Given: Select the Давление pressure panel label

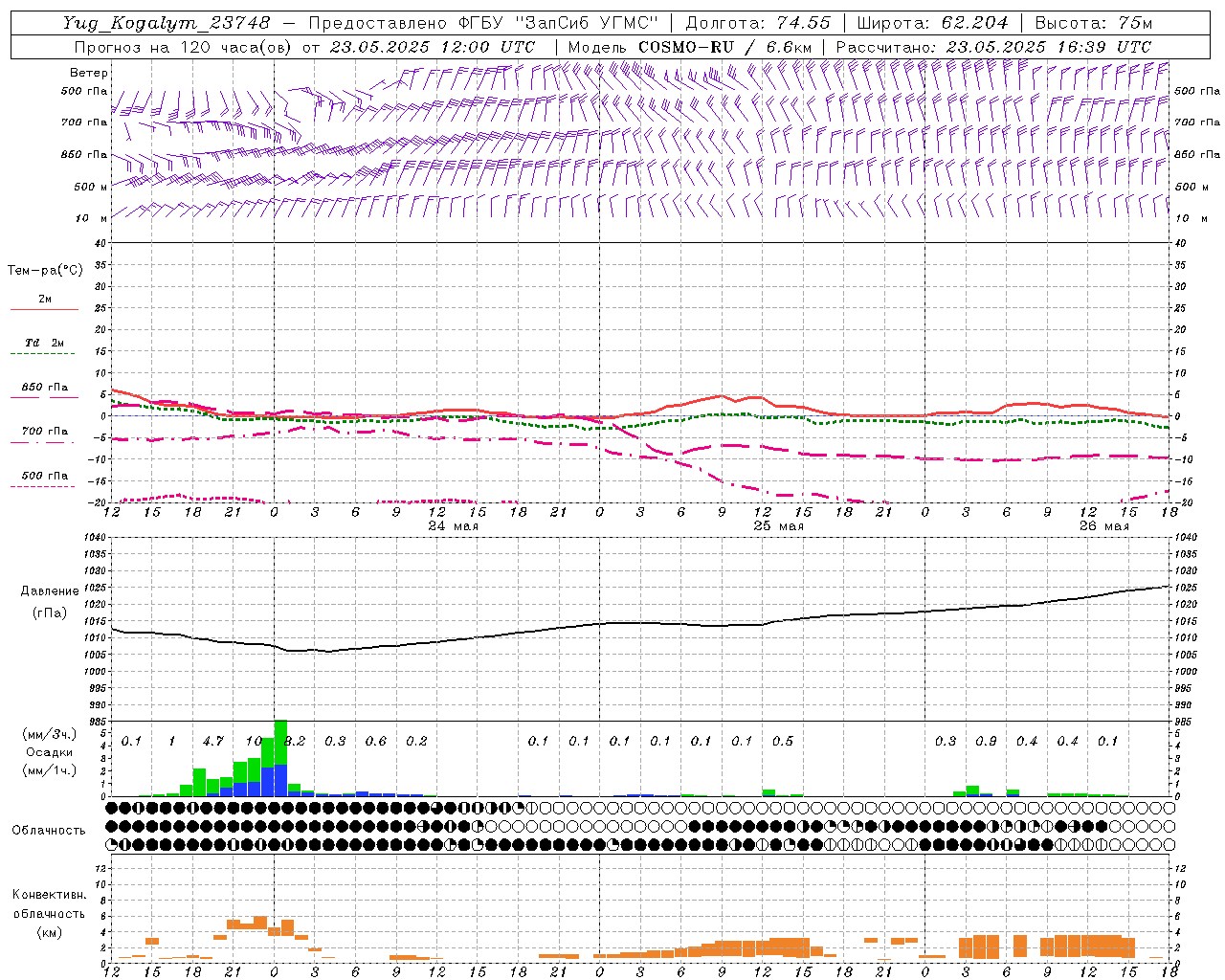Looking at the screenshot, I should tap(50, 590).
